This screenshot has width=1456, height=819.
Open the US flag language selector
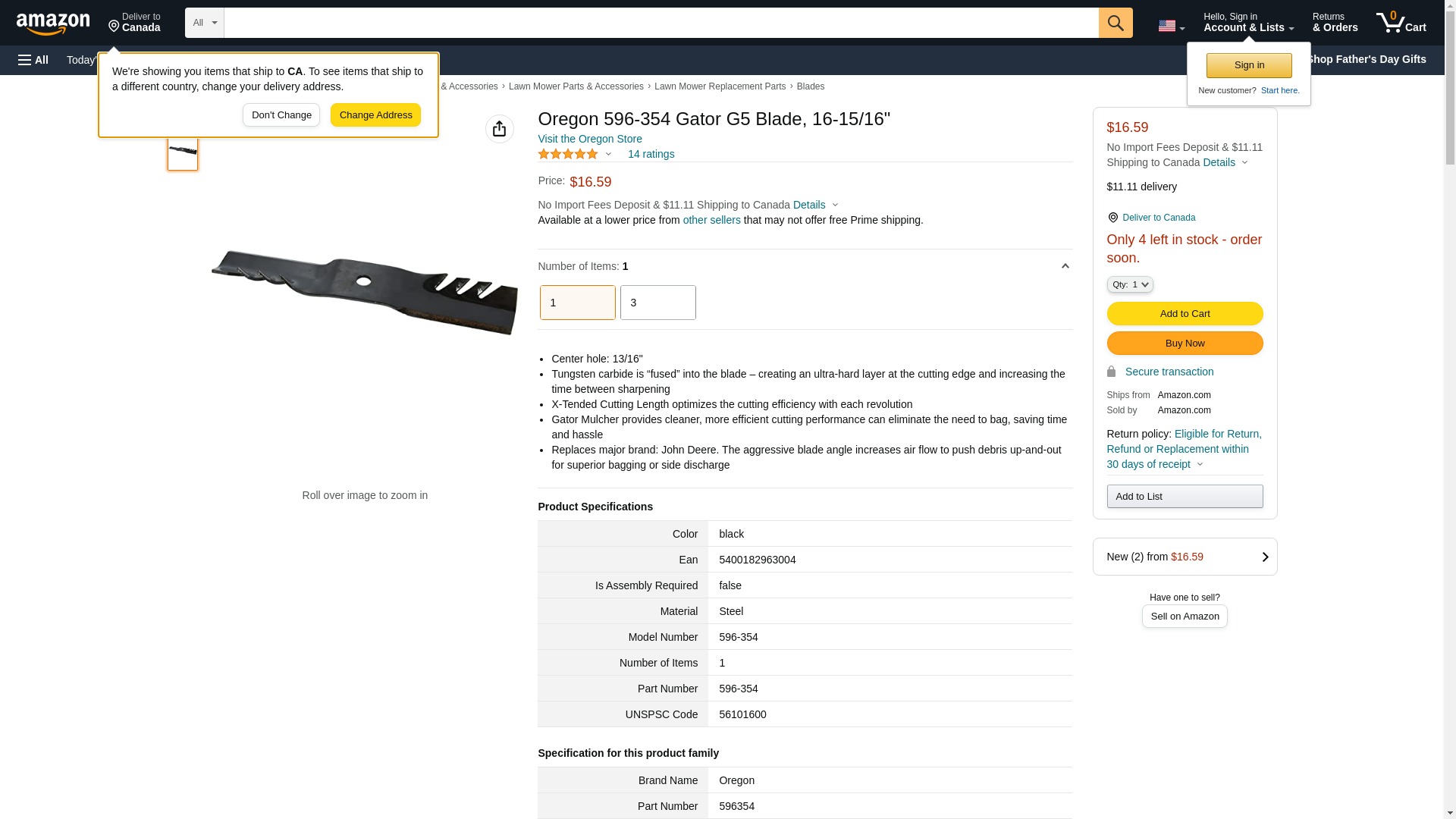point(1171,26)
